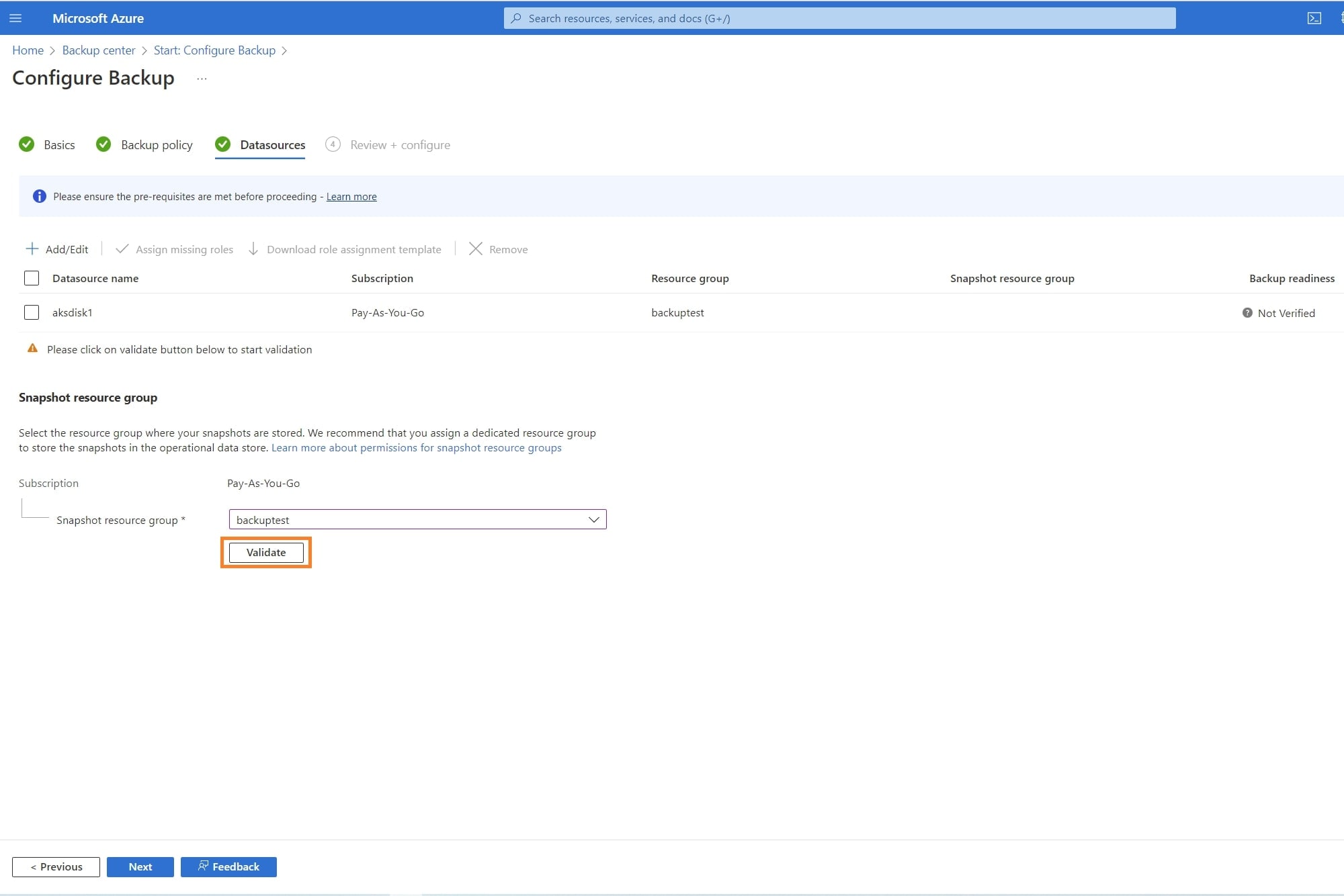Expand Snapshot resource group dropdown
Image resolution: width=1344 pixels, height=896 pixels.
point(593,520)
